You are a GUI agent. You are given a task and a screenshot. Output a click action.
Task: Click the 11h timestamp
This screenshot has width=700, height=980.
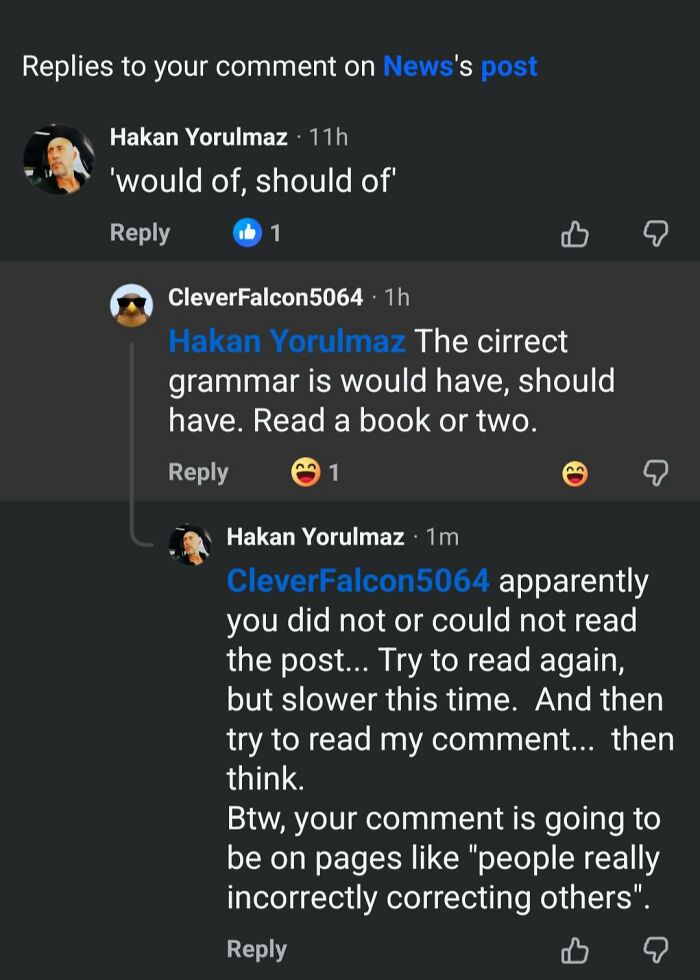[330, 137]
